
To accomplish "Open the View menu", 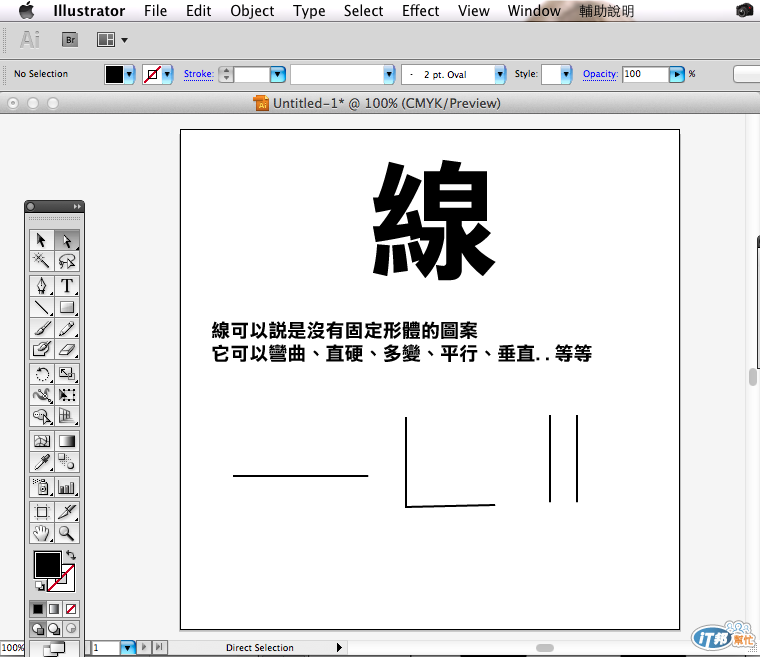I will [474, 11].
